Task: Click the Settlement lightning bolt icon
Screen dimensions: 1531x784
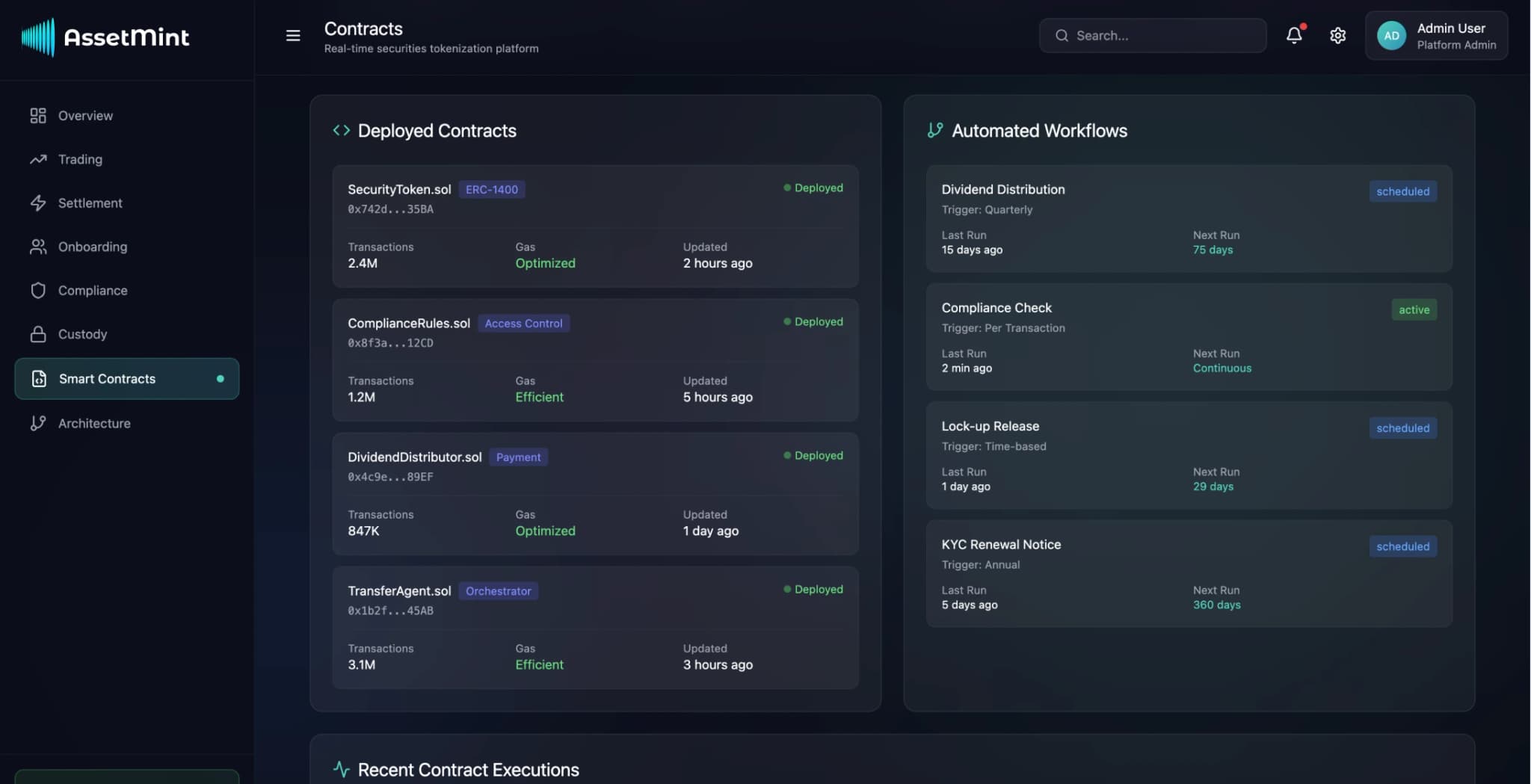Action: (38, 203)
